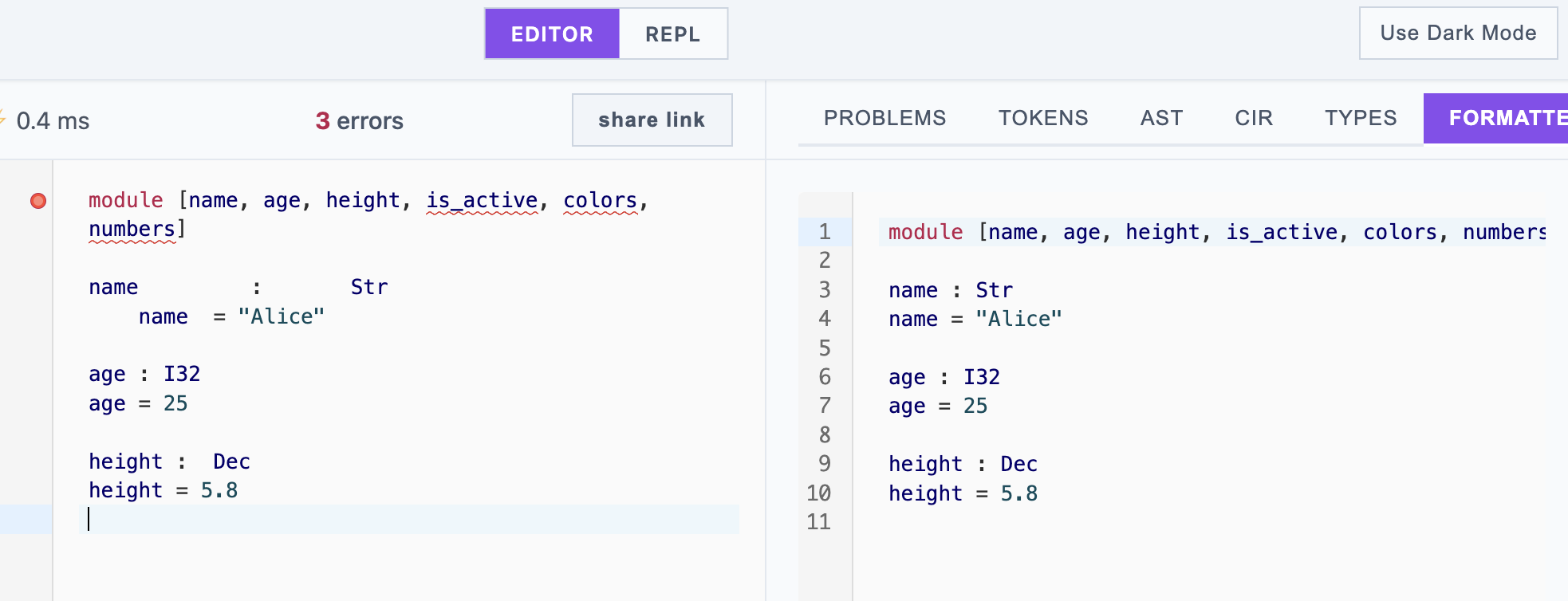Viewport: 1568px width, 601px height.
Task: Open the TOKENS tab
Action: [1043, 118]
